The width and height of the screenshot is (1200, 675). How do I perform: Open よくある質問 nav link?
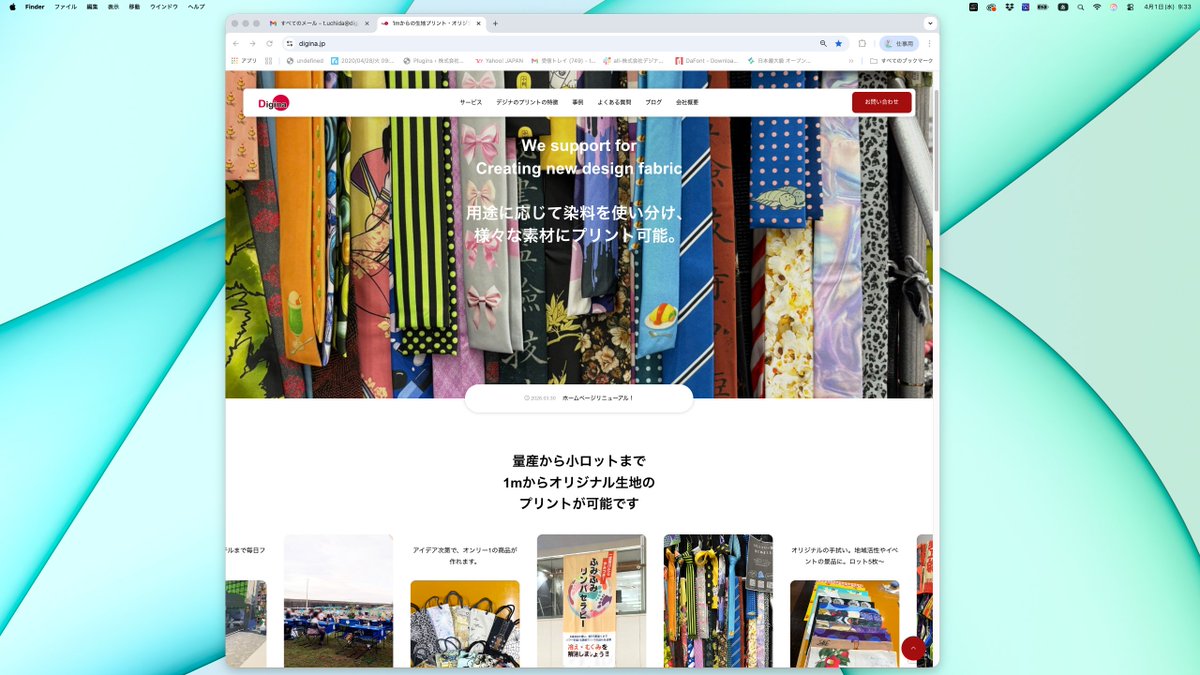pyautogui.click(x=614, y=102)
